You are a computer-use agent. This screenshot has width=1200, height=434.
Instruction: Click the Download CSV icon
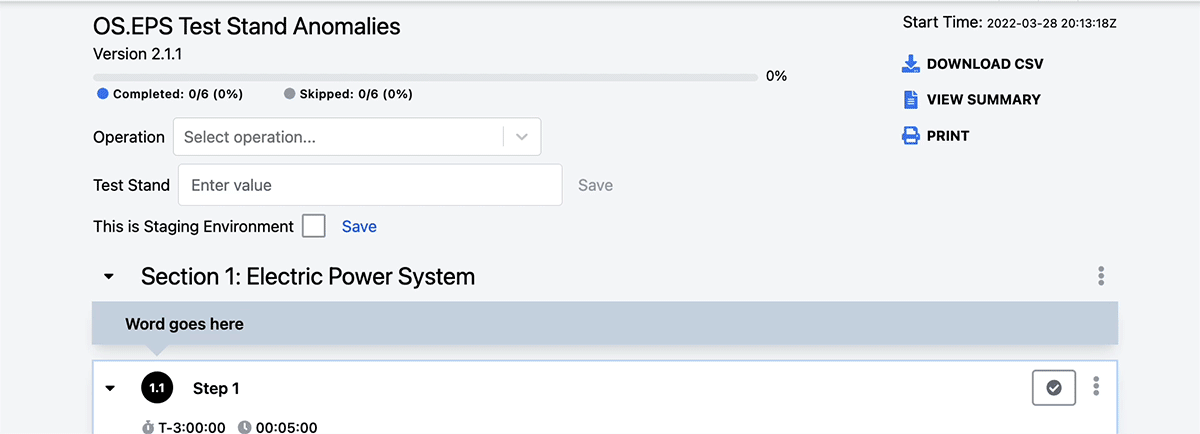910,64
